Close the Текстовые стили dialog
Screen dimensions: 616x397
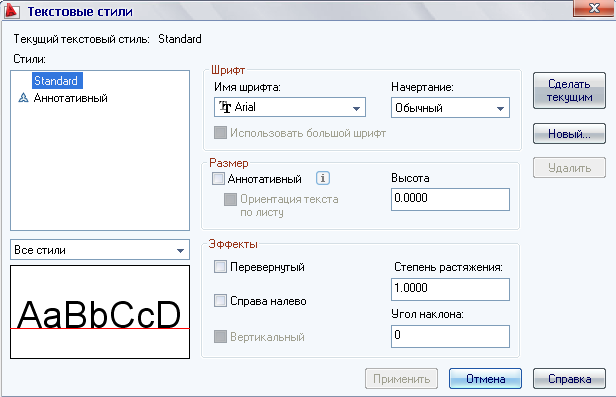(593, 8)
